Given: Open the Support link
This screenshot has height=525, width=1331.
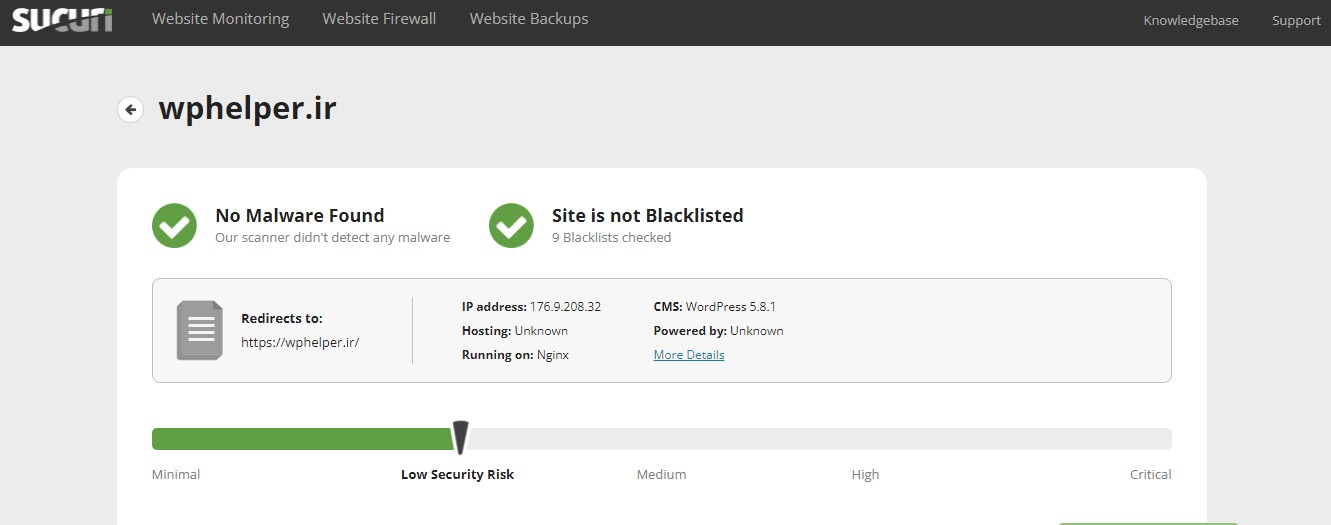Looking at the screenshot, I should pos(1296,20).
